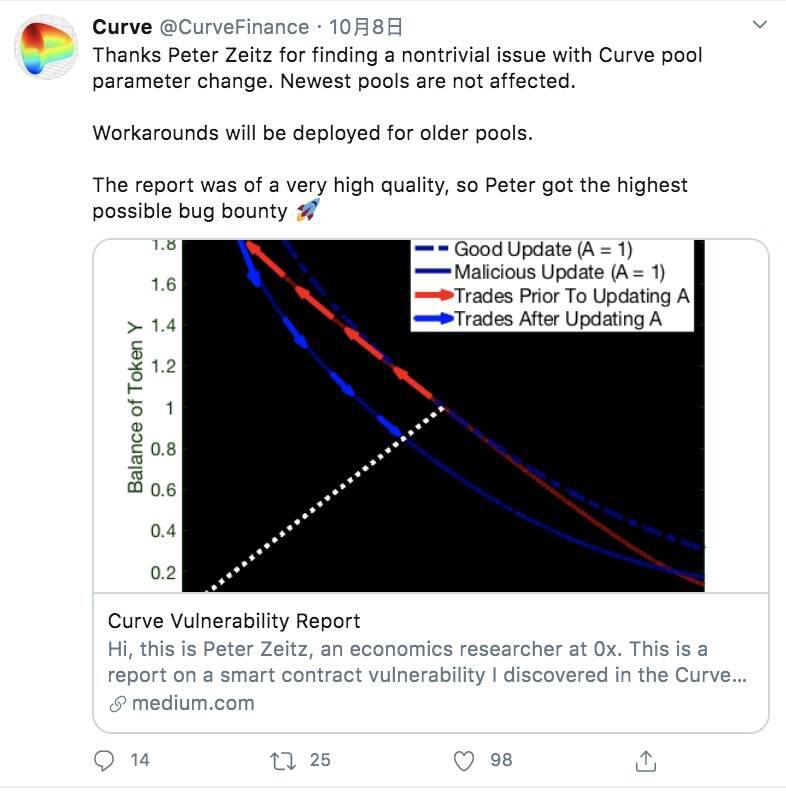The image size is (786, 796).
Task: Click the tweet text about Workarounds
Action: (x=312, y=133)
